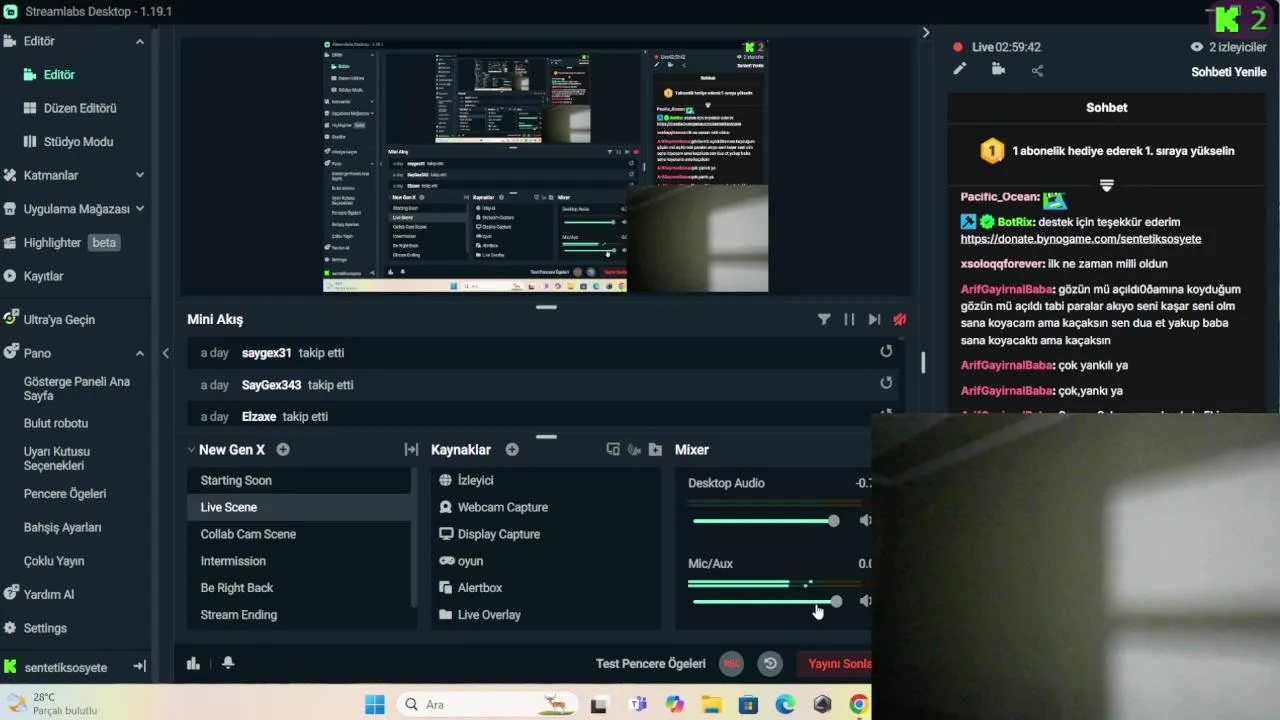Open the donate.bynogame.com link in chat
The image size is (1280, 720).
(1081, 239)
